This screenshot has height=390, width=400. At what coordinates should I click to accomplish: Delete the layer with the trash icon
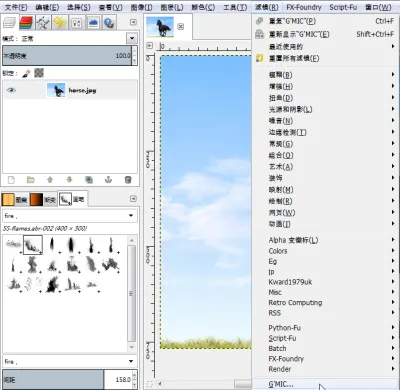pos(128,180)
